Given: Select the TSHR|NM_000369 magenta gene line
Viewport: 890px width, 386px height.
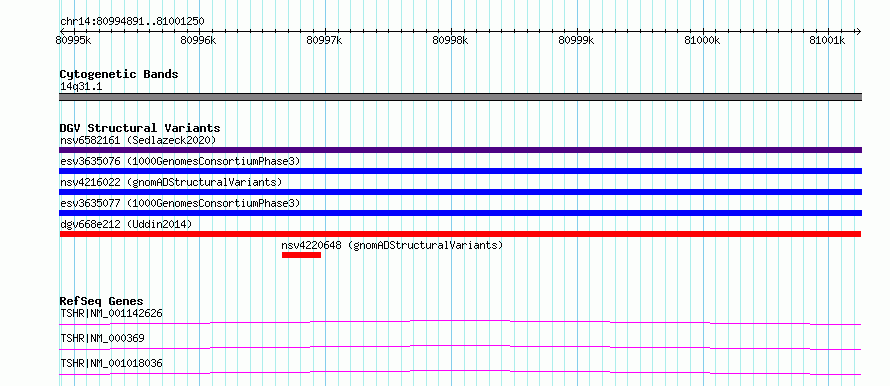Looking at the screenshot, I should pos(460,347).
